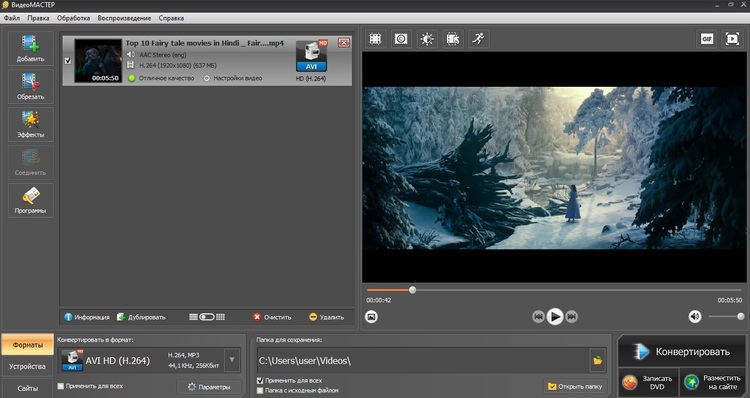This screenshot has height=398, width=750.
Task: Click Разместить на сайте button
Action: pos(713,382)
